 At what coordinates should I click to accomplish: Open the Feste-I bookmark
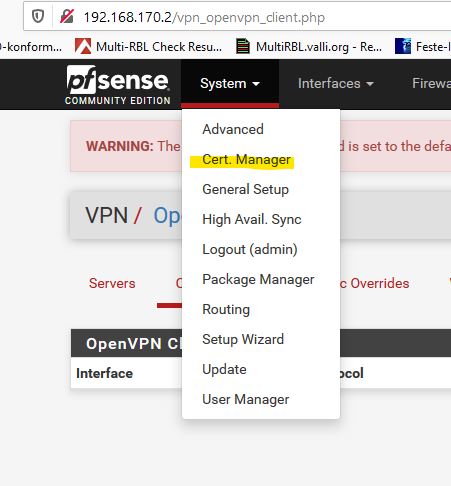(423, 47)
